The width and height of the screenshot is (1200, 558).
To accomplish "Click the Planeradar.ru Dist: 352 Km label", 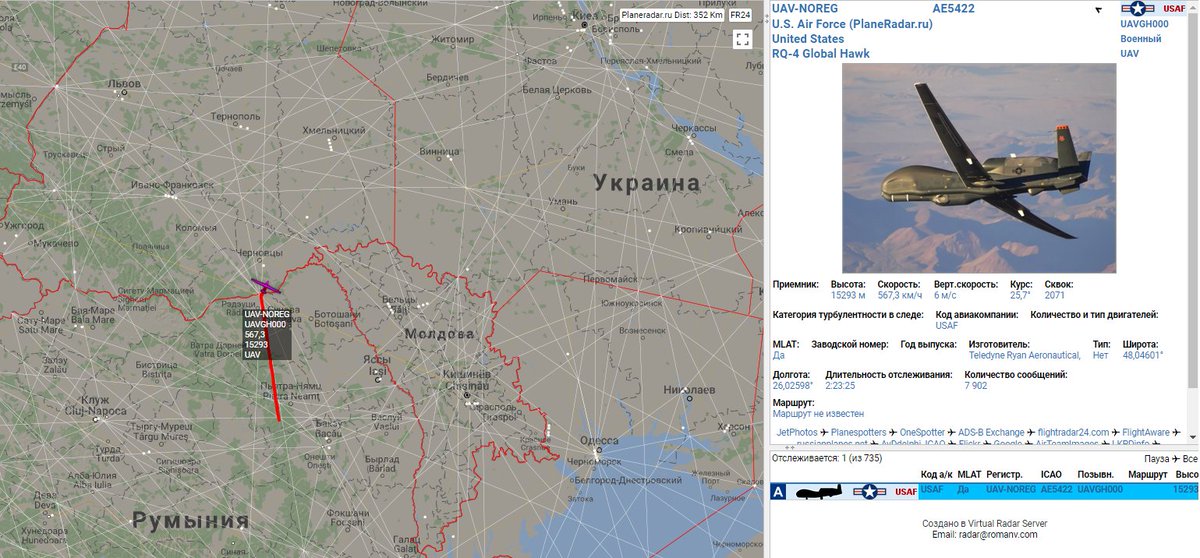I will [x=672, y=15].
